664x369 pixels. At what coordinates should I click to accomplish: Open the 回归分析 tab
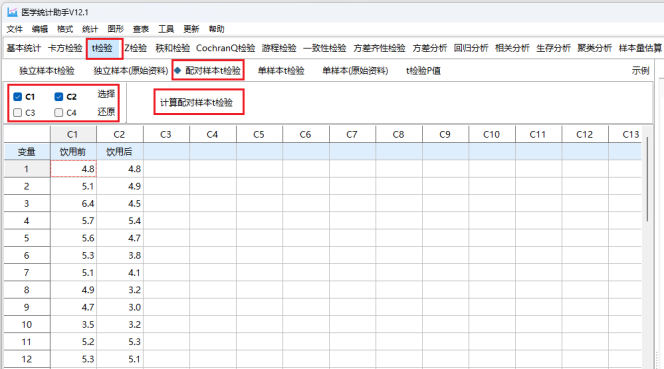point(471,48)
